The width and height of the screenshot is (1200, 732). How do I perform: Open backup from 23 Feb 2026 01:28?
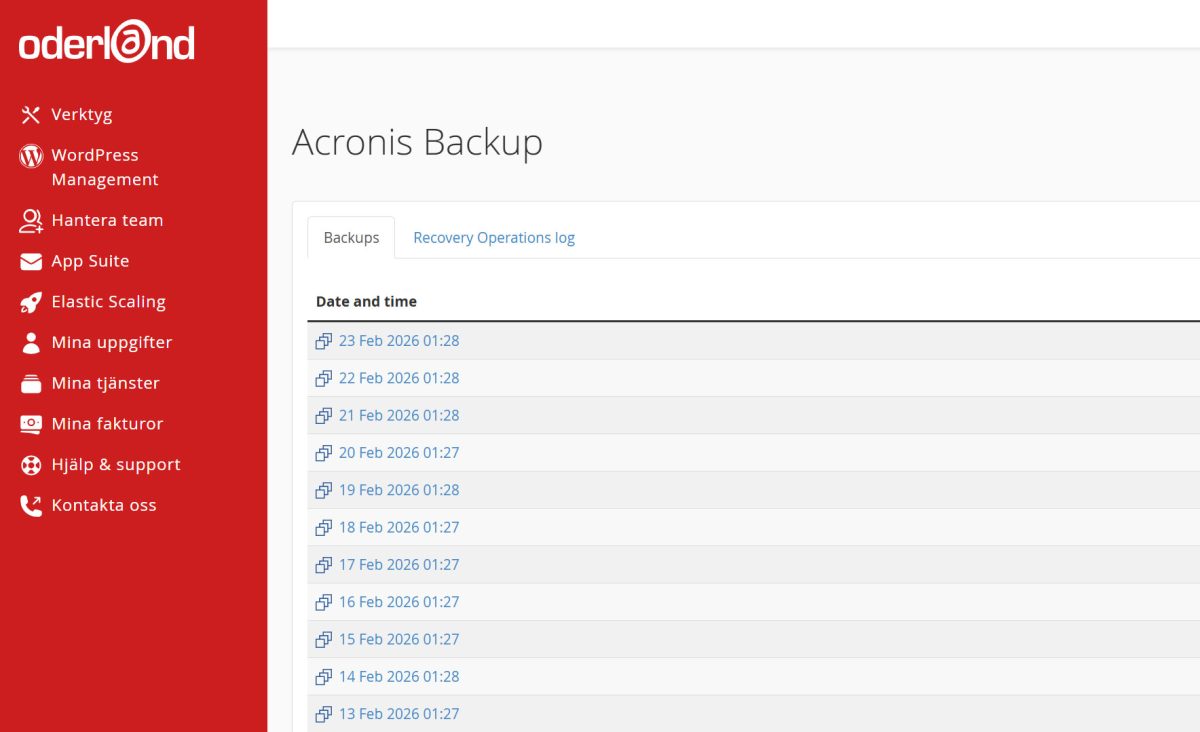[x=399, y=341]
